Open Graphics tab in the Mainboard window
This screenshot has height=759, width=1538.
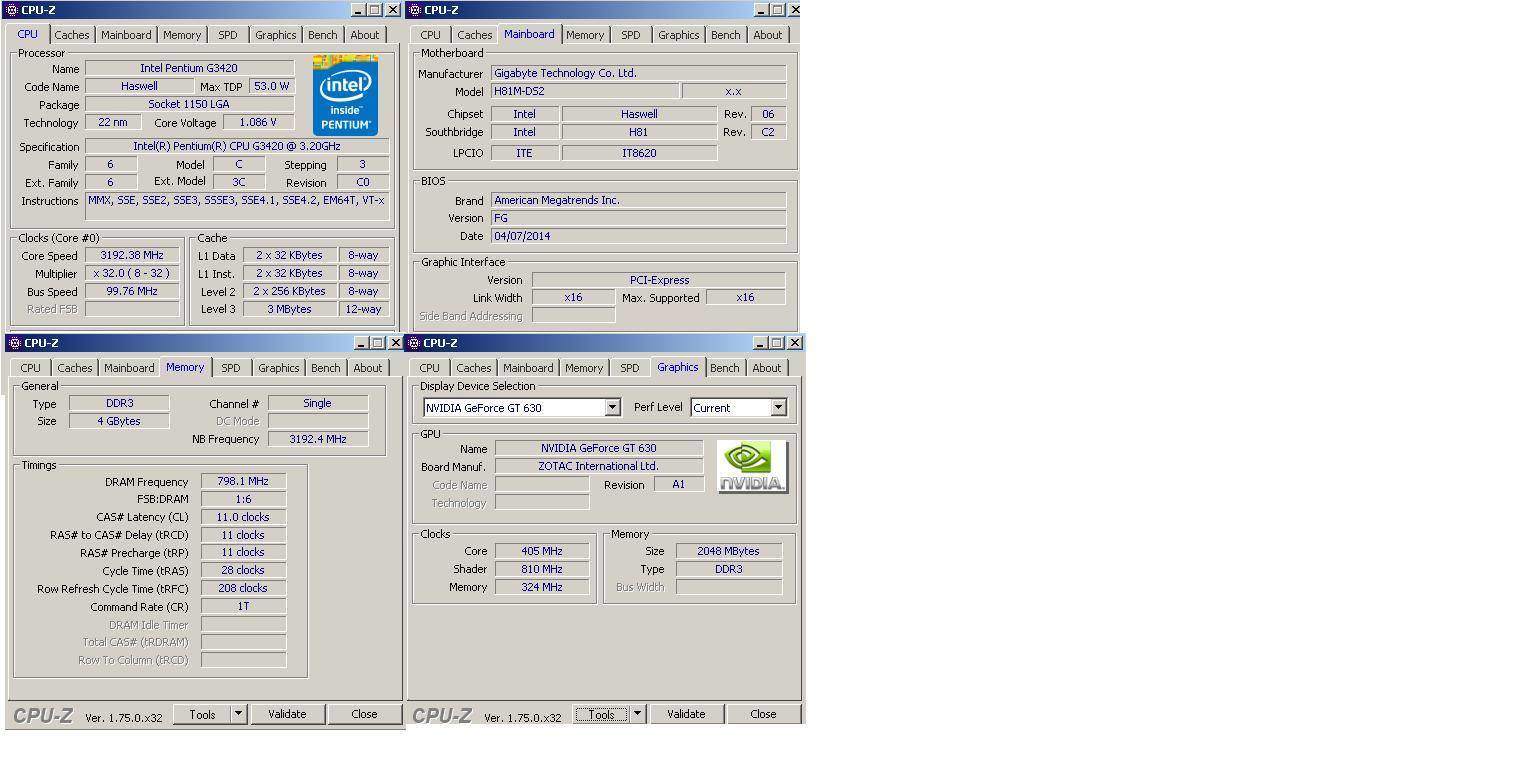(678, 35)
